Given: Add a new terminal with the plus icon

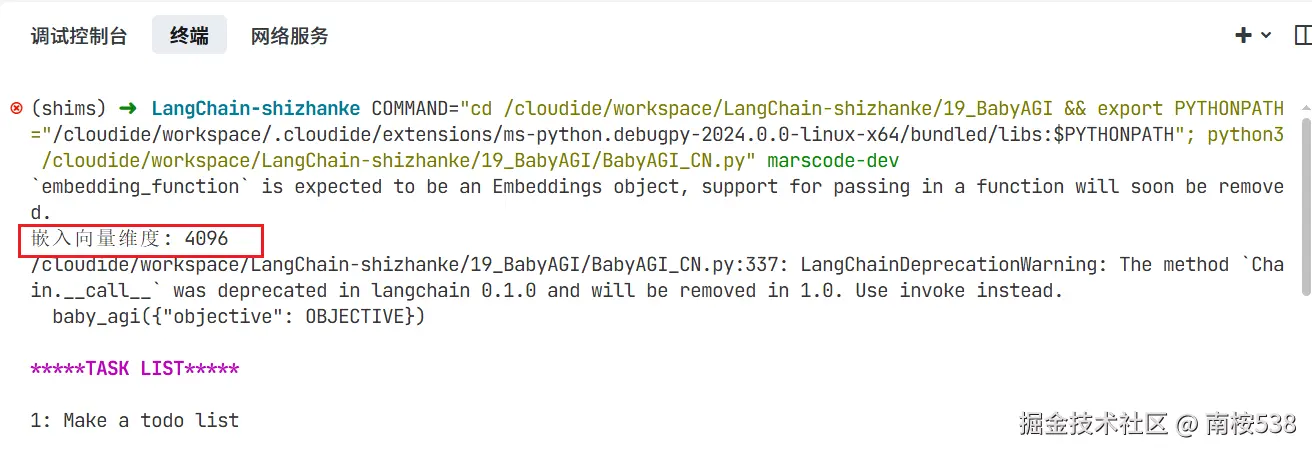Looking at the screenshot, I should click(1244, 36).
